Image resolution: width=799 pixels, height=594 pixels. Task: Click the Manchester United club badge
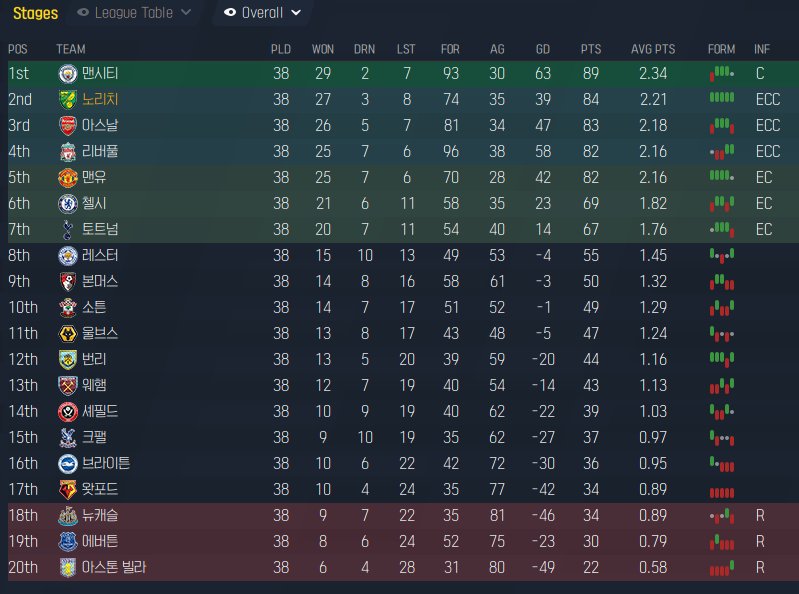tap(67, 178)
